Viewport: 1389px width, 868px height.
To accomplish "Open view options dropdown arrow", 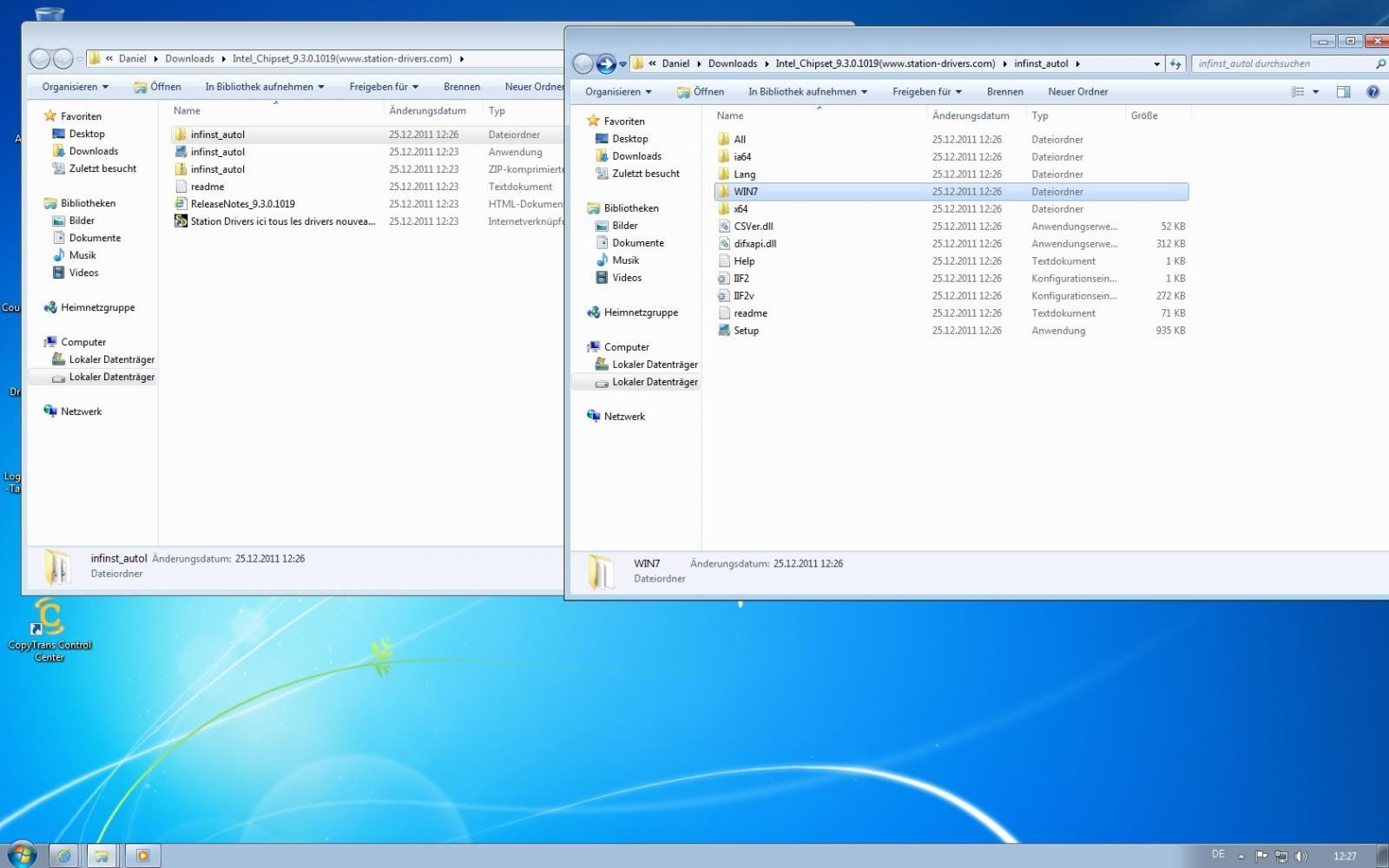I will coord(1315,92).
